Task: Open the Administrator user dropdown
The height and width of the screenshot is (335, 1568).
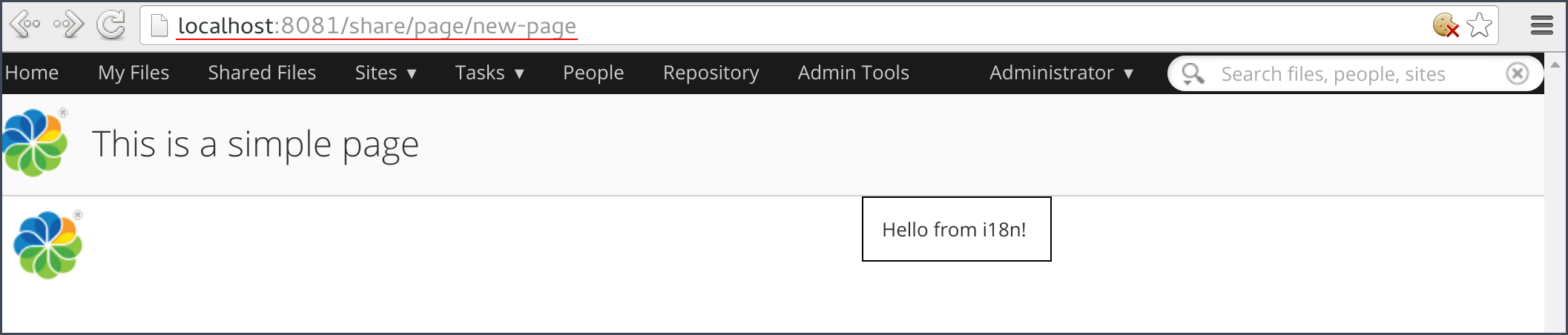Action: pos(1061,73)
